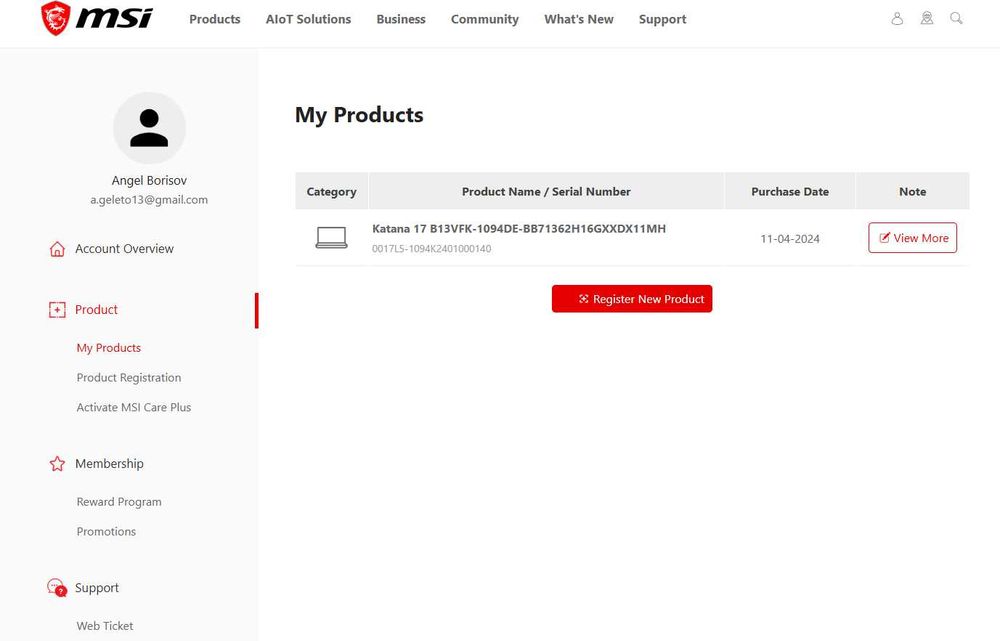This screenshot has width=1000, height=641.
Task: Click the View More button
Action: [913, 237]
